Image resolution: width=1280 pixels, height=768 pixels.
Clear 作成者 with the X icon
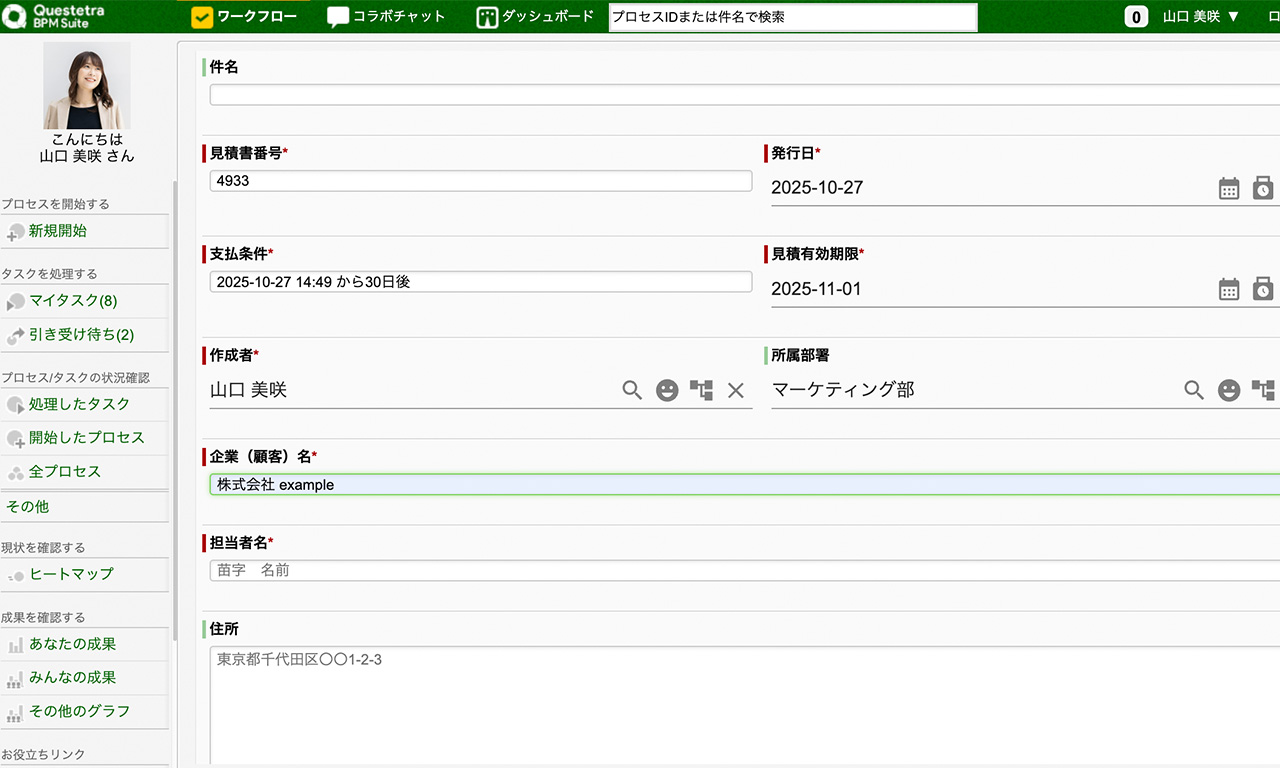pos(736,390)
